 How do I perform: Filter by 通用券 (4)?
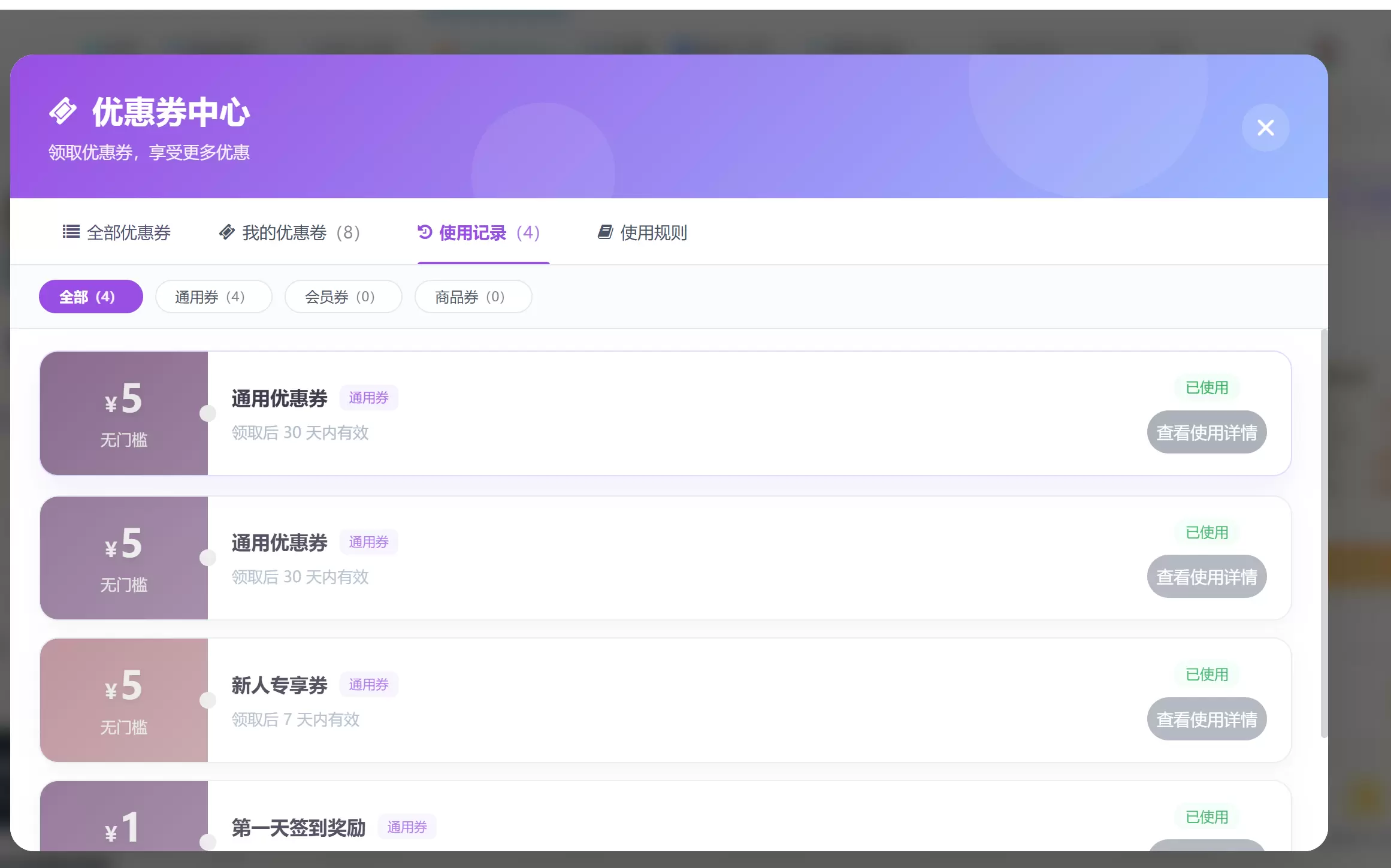[214, 297]
